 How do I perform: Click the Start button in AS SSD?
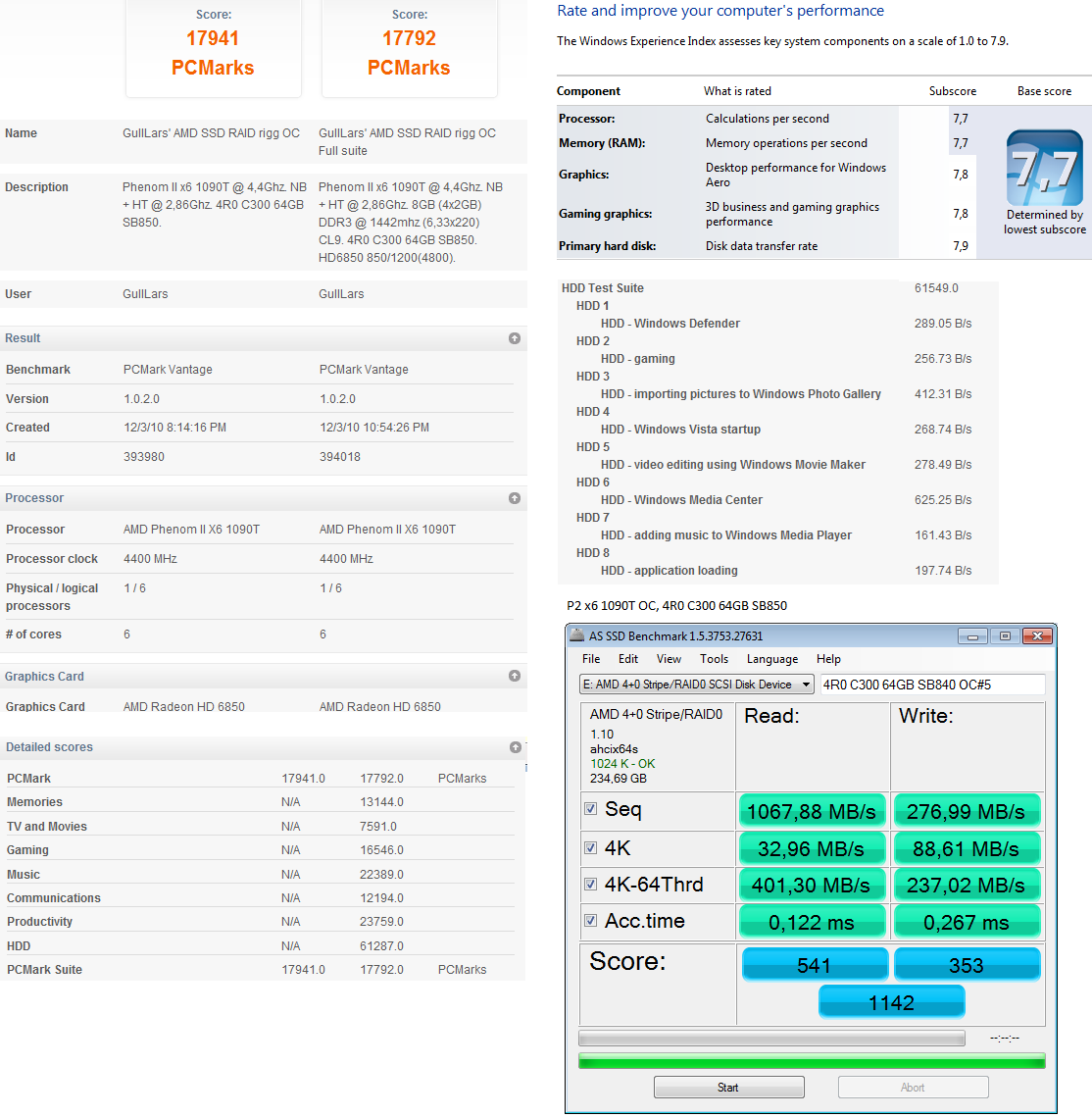pos(729,1087)
